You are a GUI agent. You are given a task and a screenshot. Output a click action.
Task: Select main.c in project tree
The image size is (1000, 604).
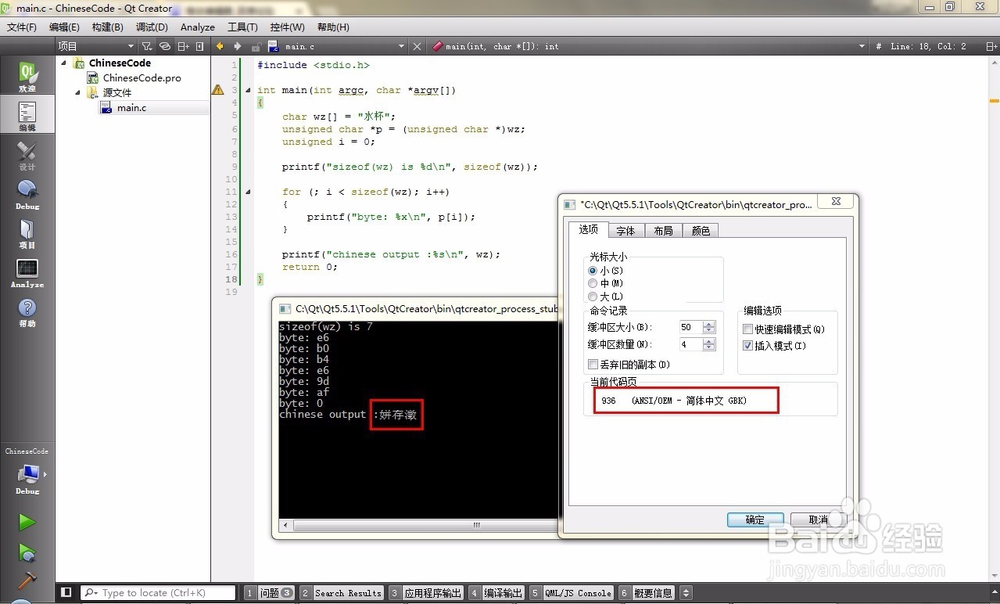[131, 108]
